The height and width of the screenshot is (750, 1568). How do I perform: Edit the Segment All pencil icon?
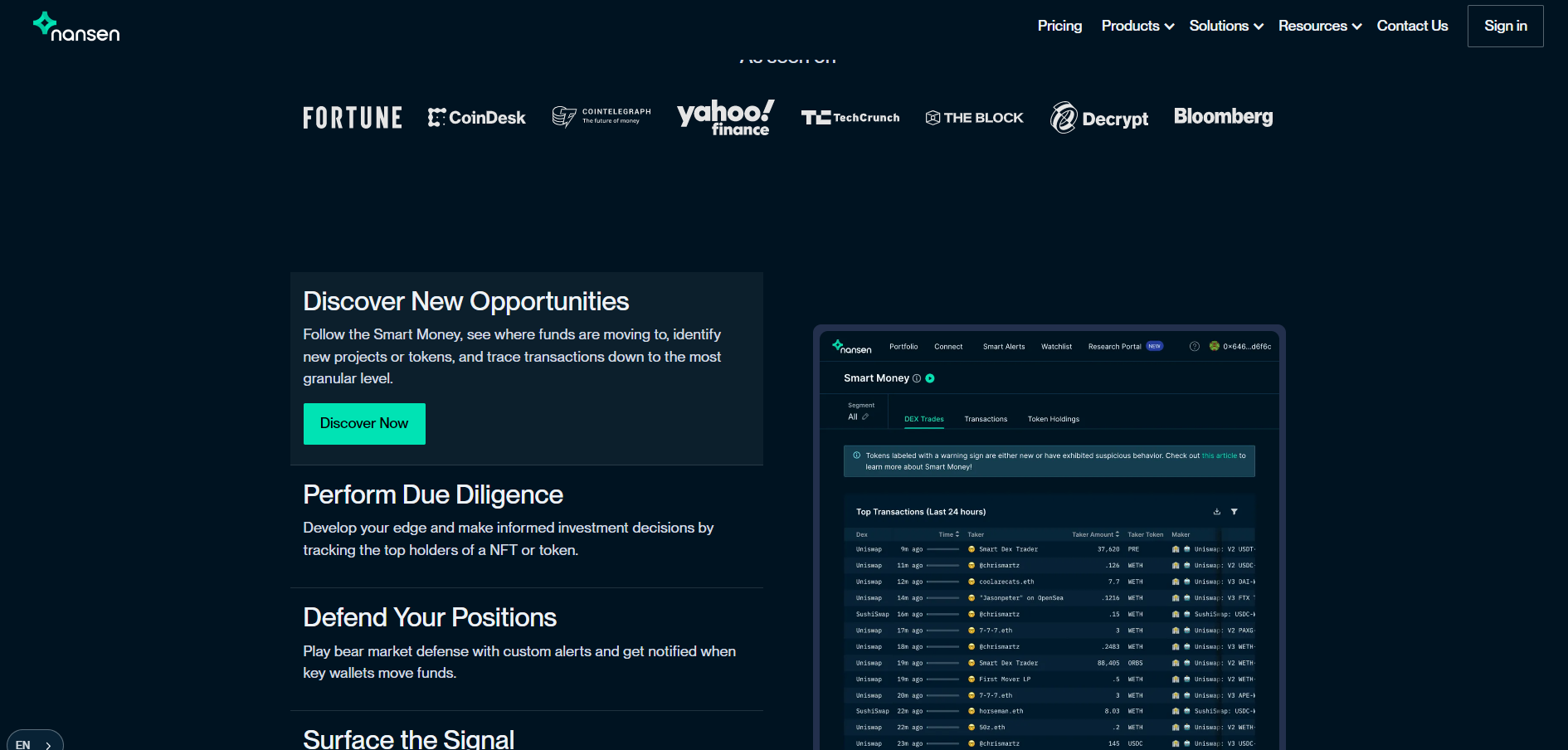(x=865, y=416)
